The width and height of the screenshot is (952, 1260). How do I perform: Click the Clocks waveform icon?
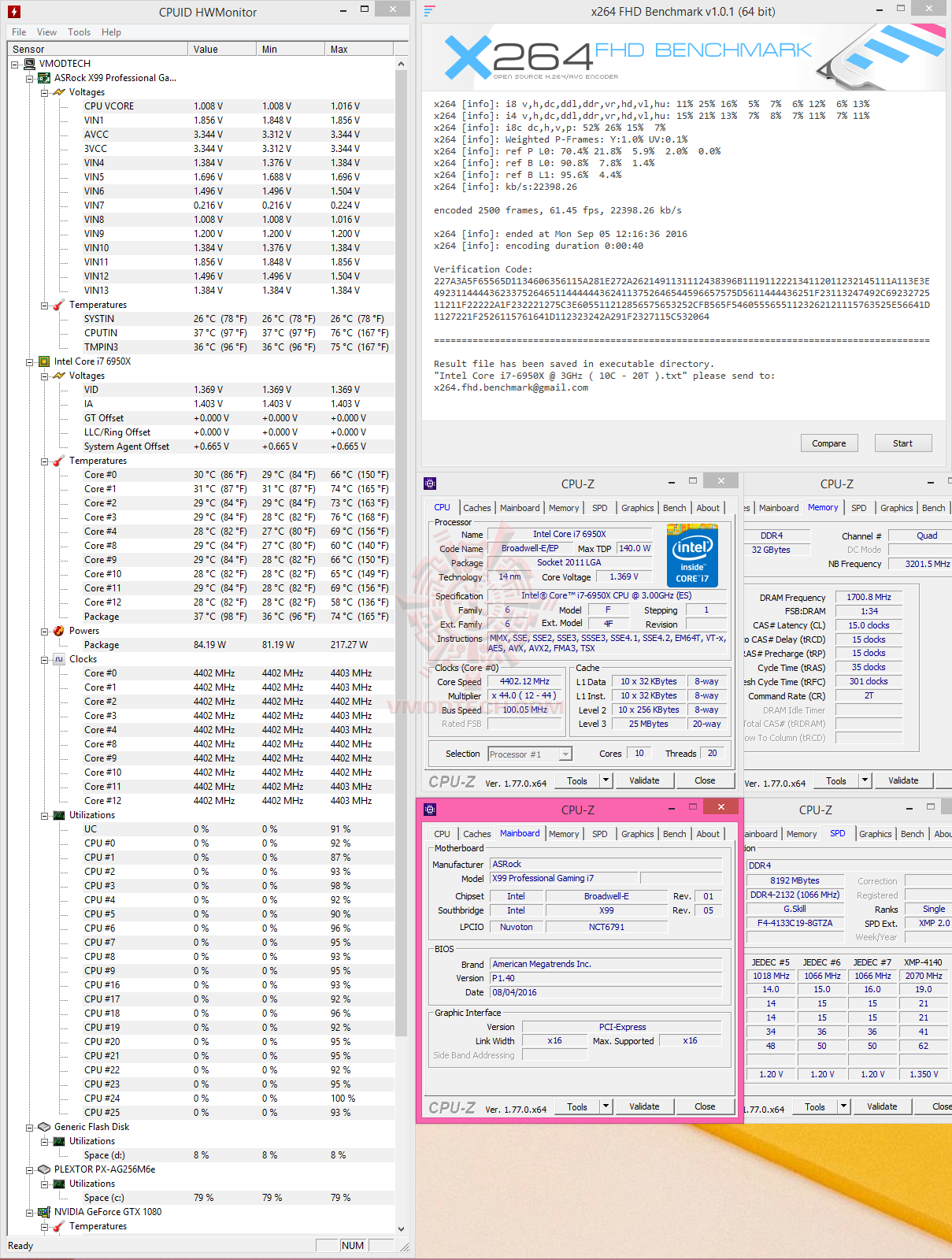click(60, 659)
